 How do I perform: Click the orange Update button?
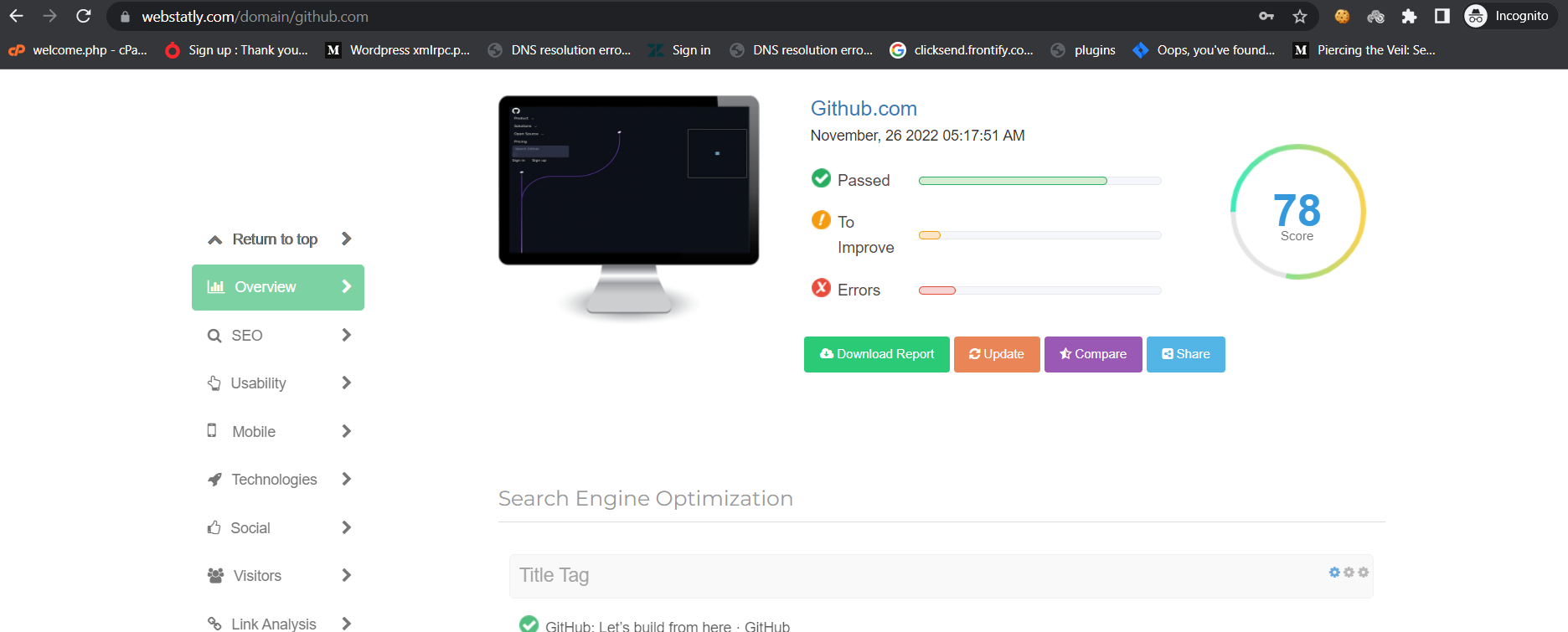pos(997,354)
